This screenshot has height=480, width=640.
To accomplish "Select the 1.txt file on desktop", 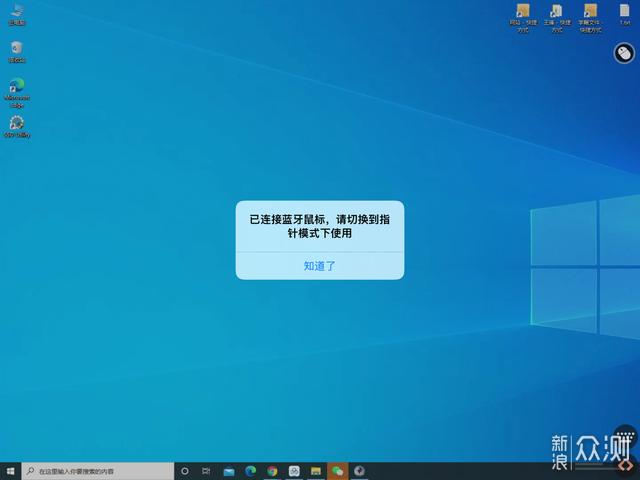I will click(625, 14).
